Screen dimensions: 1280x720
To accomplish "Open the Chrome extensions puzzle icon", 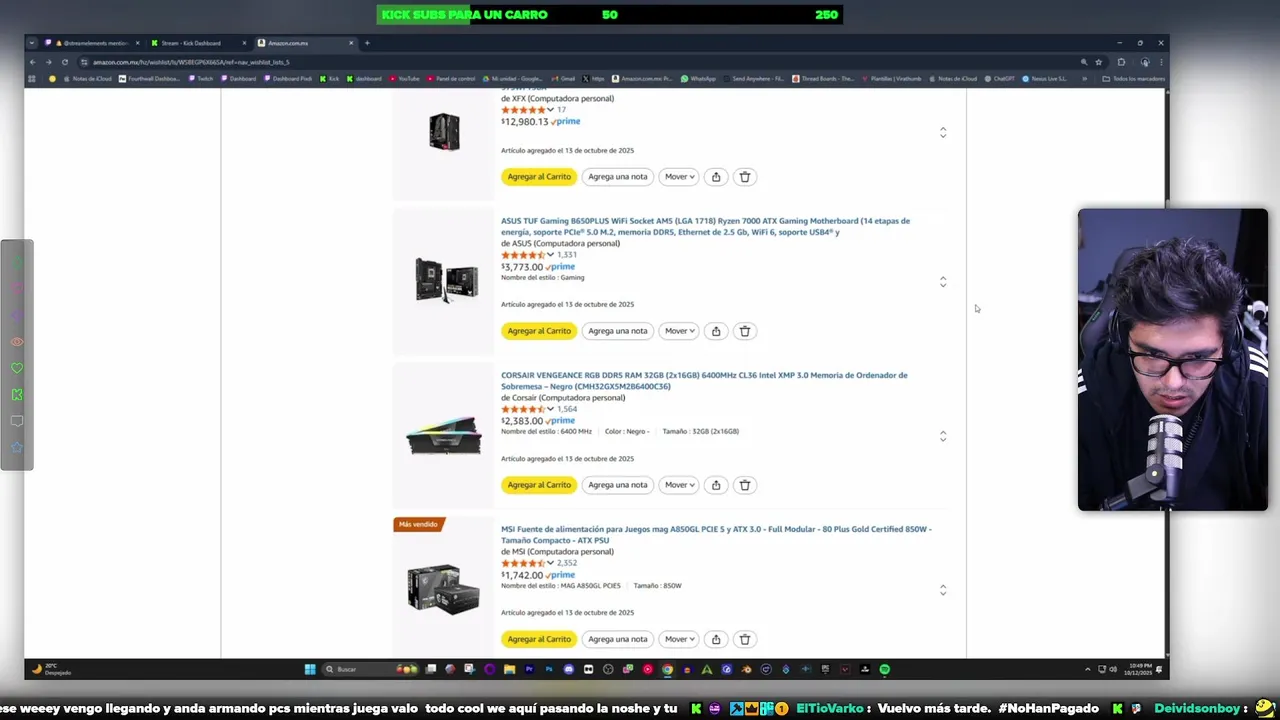I will (x=1121, y=62).
